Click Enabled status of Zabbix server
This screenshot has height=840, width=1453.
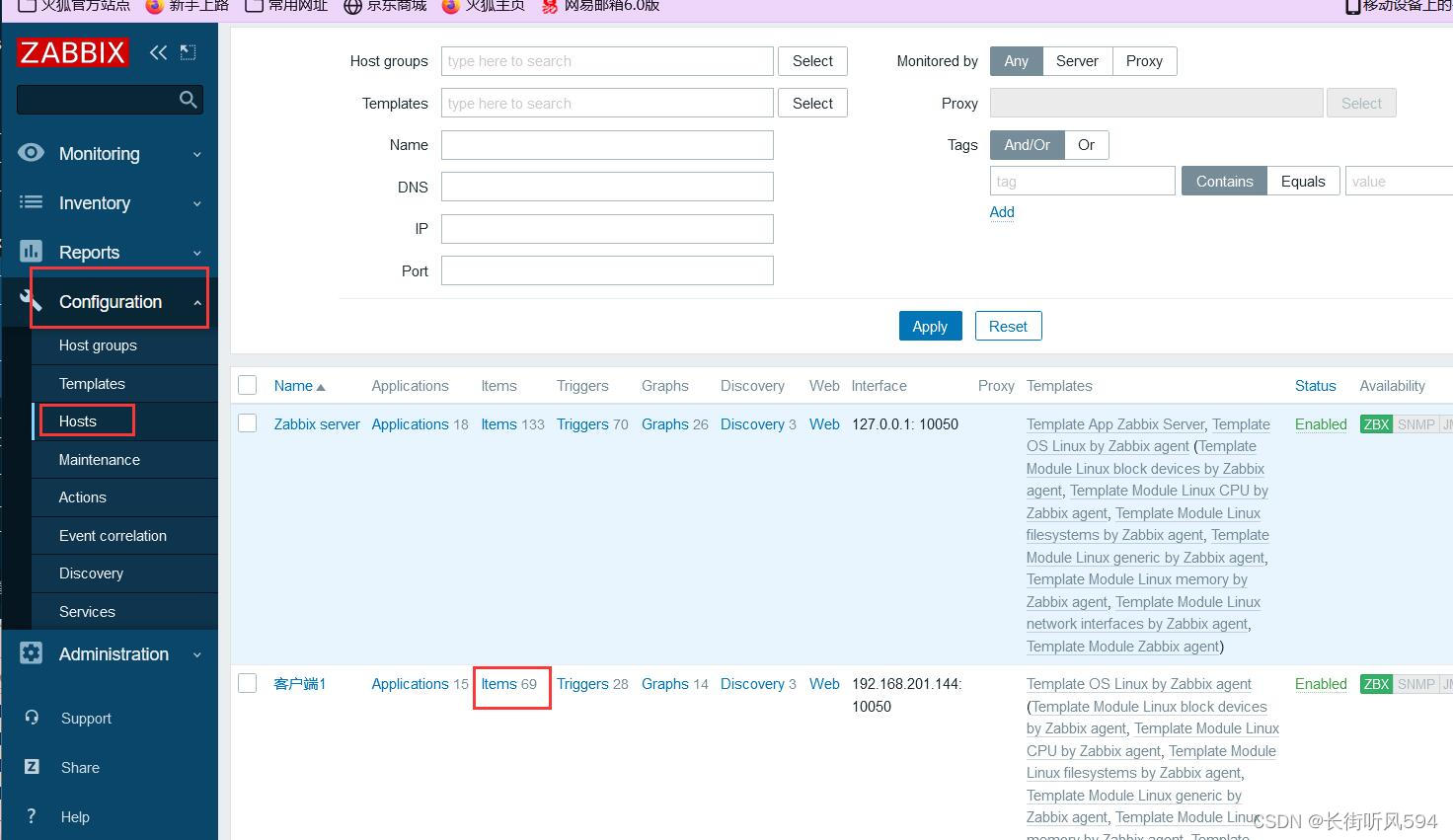[1321, 424]
